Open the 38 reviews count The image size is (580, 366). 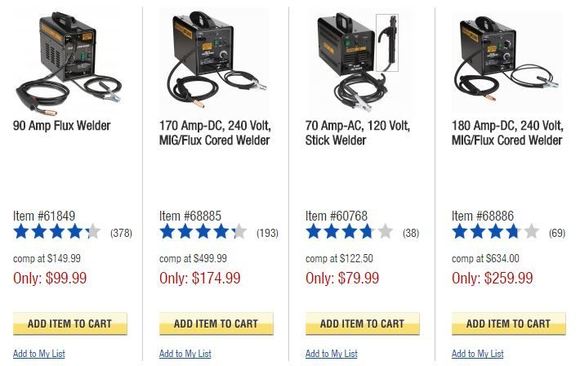pos(411,233)
